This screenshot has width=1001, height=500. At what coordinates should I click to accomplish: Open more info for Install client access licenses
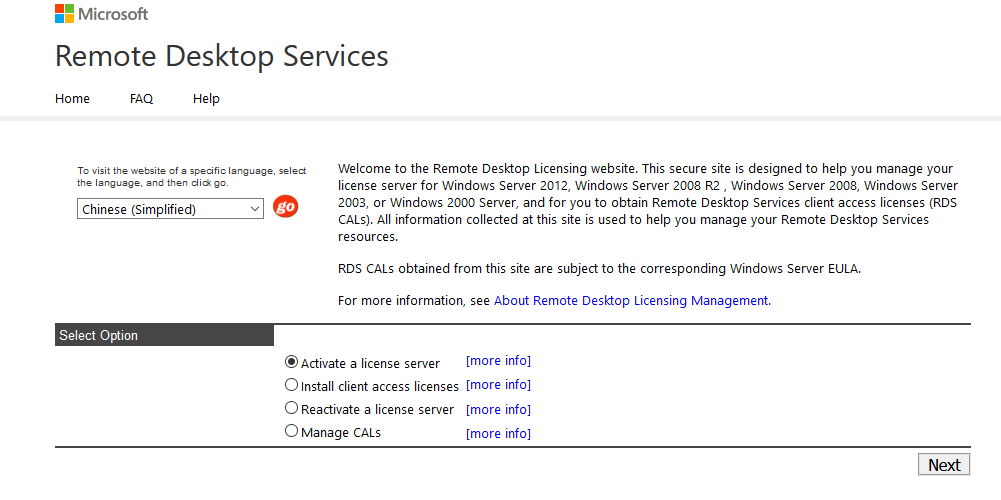coord(498,385)
